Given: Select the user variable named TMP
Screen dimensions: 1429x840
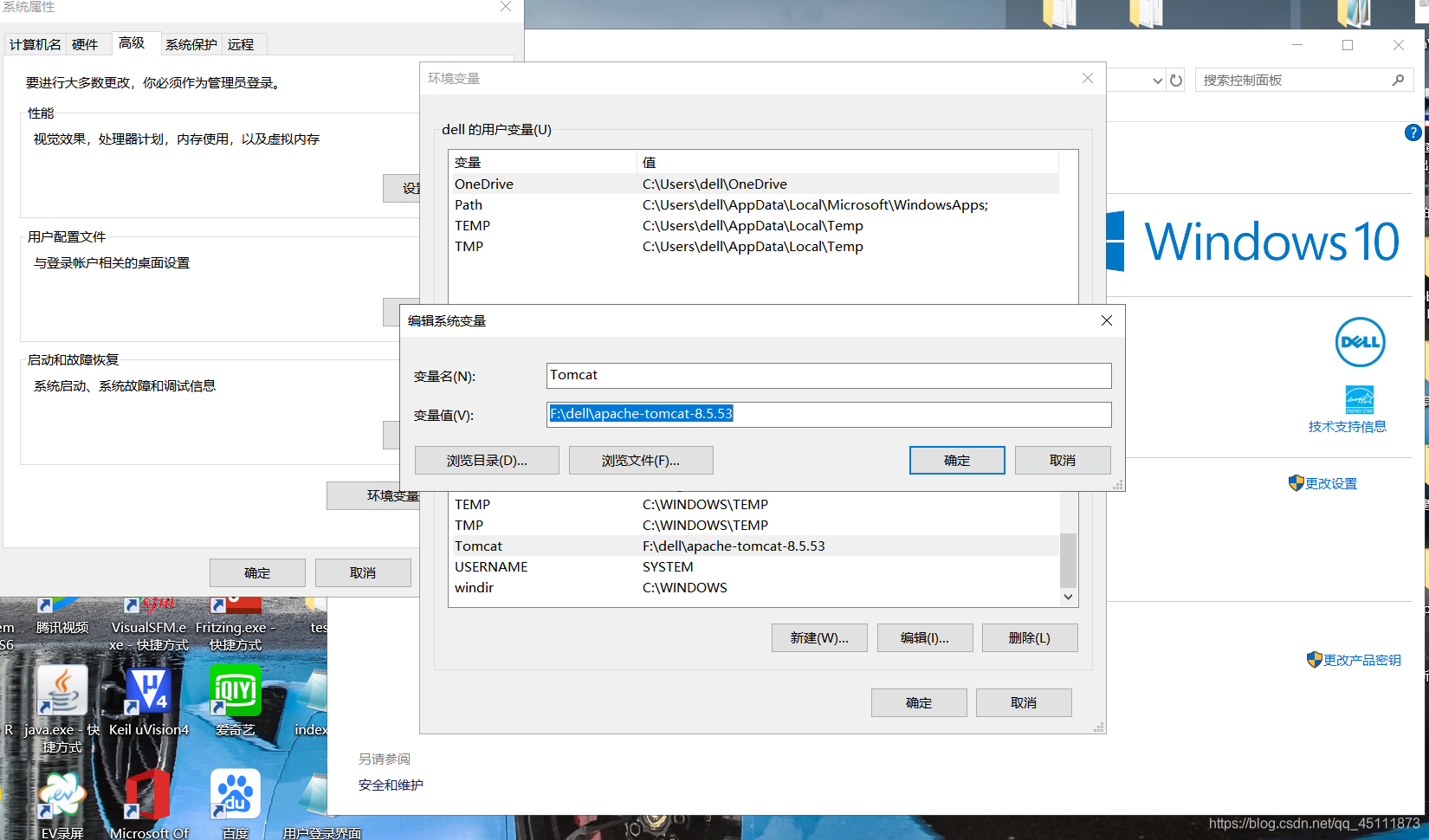Looking at the screenshot, I should coord(754,246).
